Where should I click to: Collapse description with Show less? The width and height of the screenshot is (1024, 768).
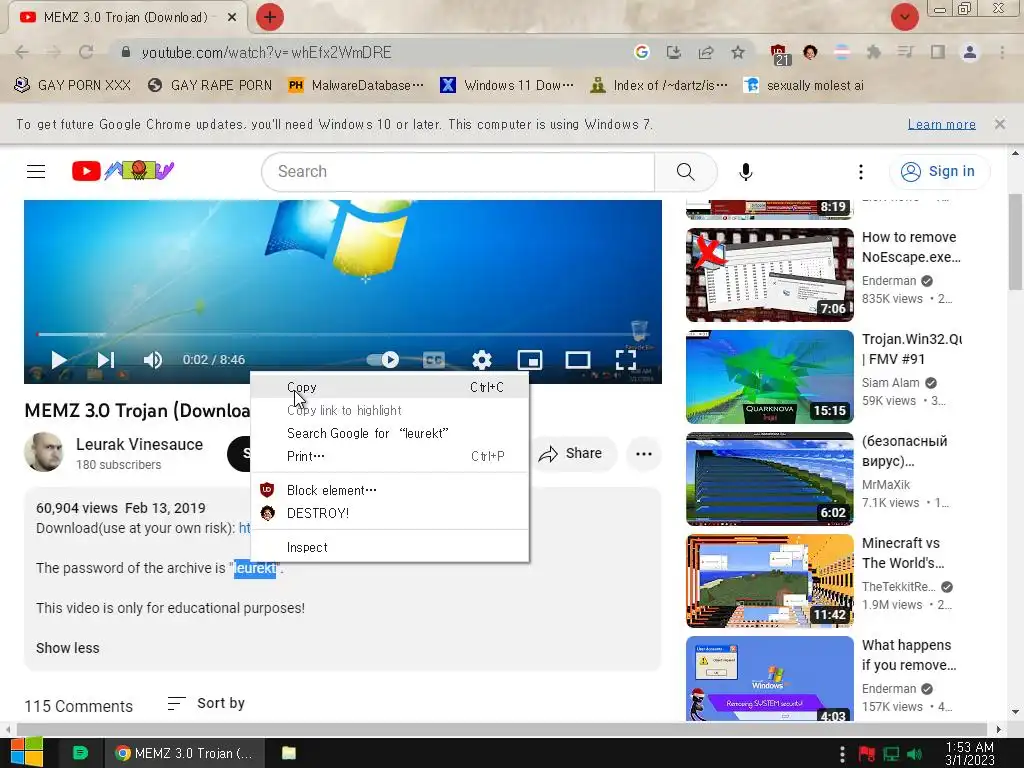point(68,648)
